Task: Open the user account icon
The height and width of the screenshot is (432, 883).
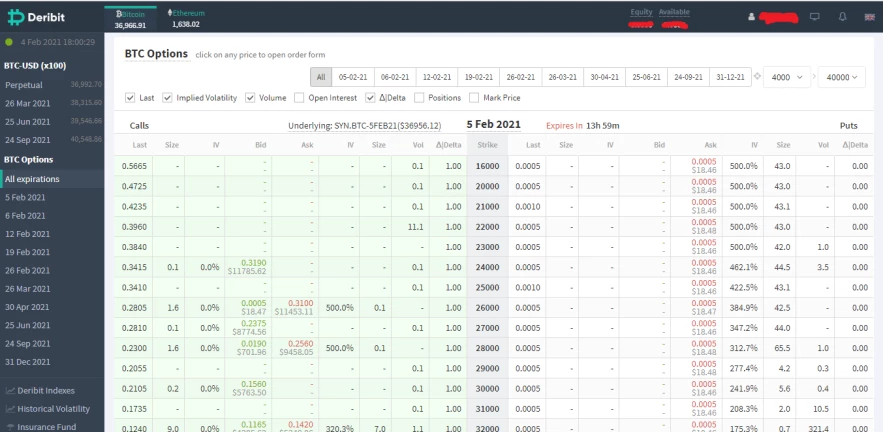Action: tap(751, 17)
